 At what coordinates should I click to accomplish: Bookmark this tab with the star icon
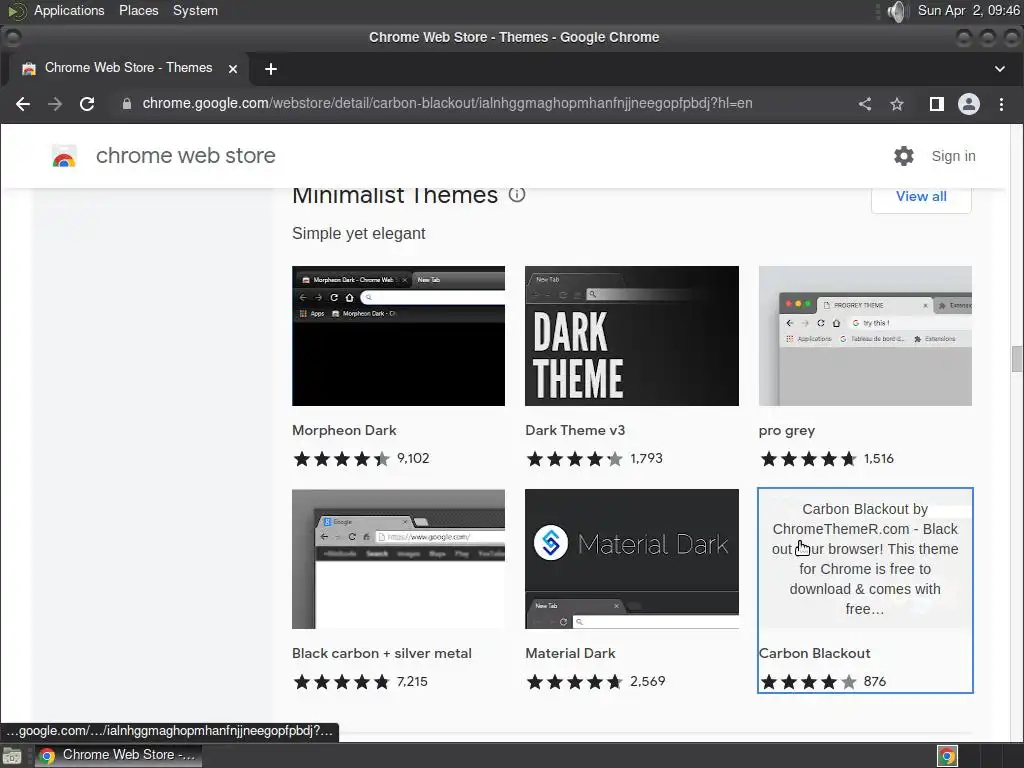897,104
